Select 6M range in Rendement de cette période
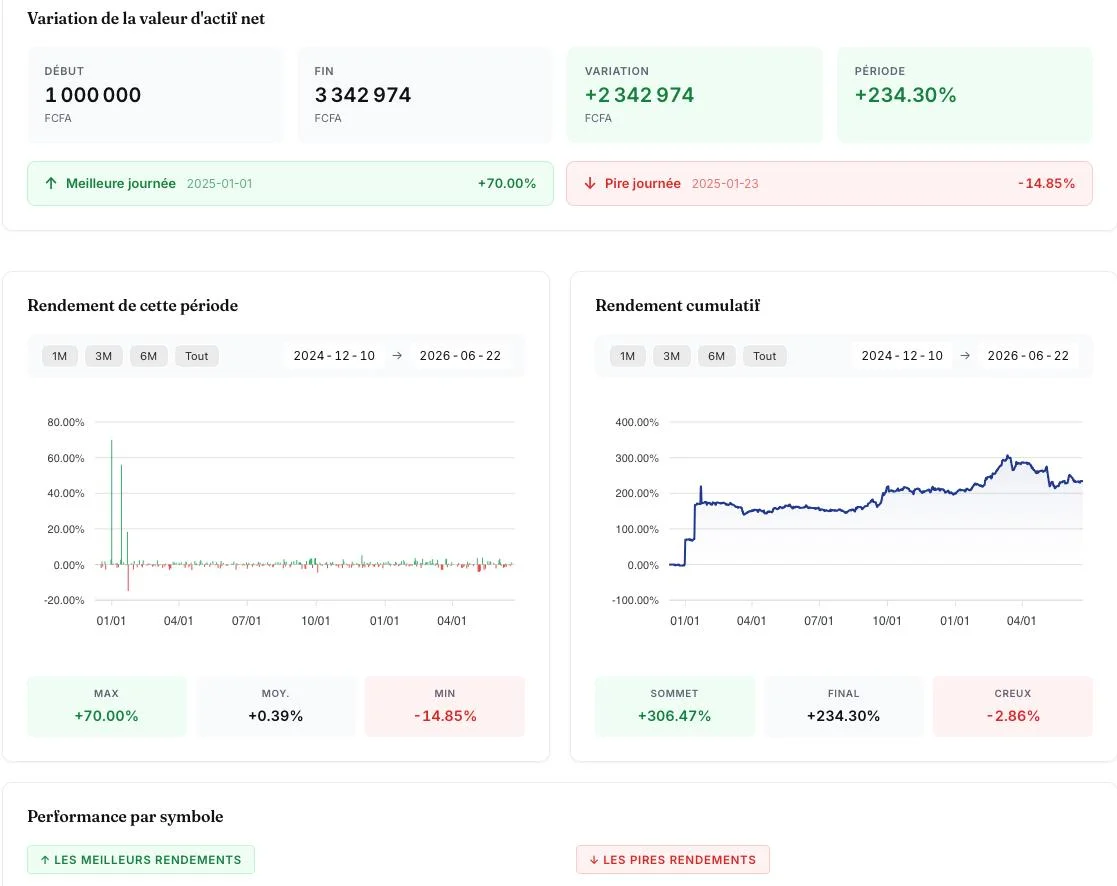 (148, 356)
